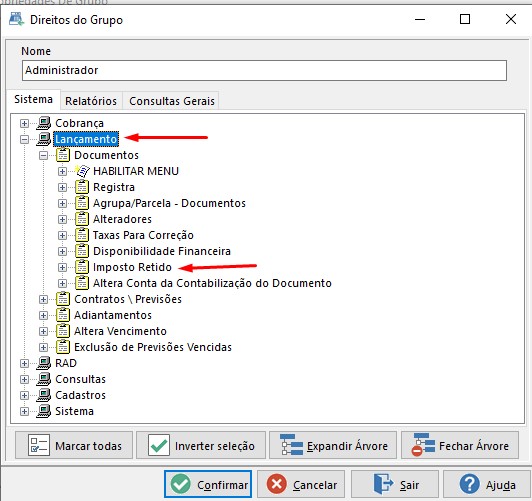Click icon beside Altera Conta da Contabilização

[82, 283]
